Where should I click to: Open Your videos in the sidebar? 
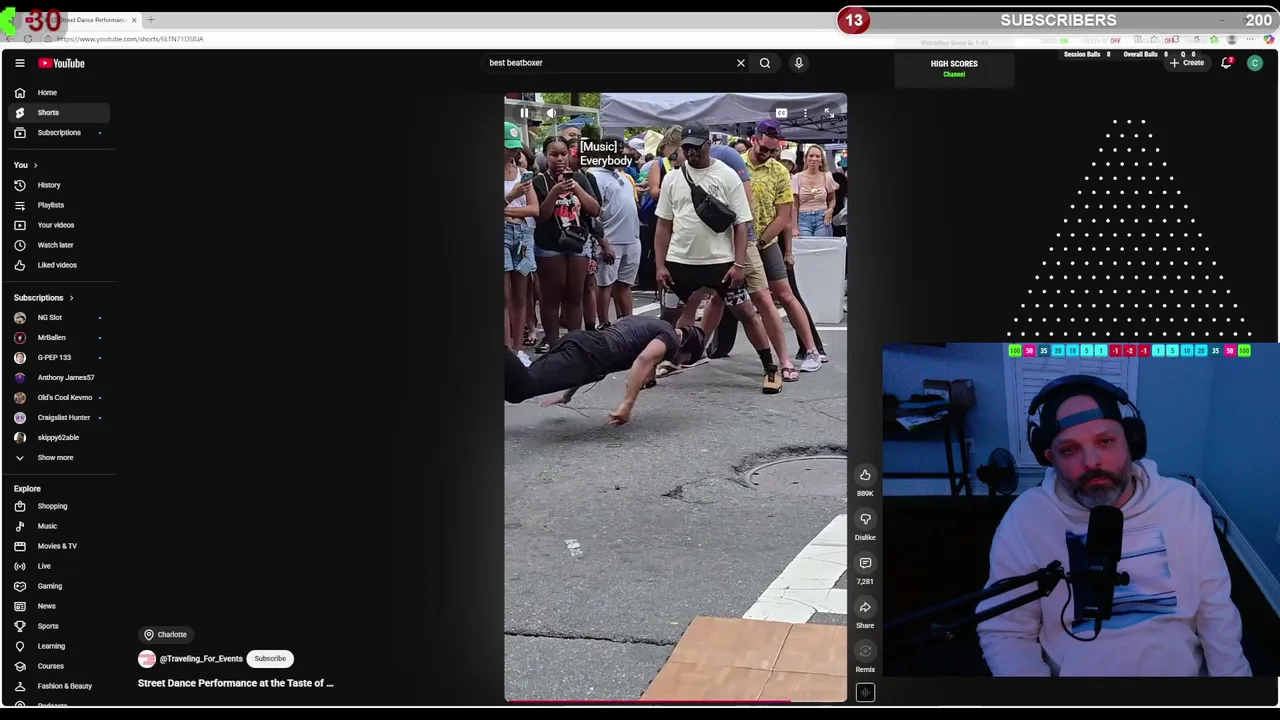click(x=58, y=225)
